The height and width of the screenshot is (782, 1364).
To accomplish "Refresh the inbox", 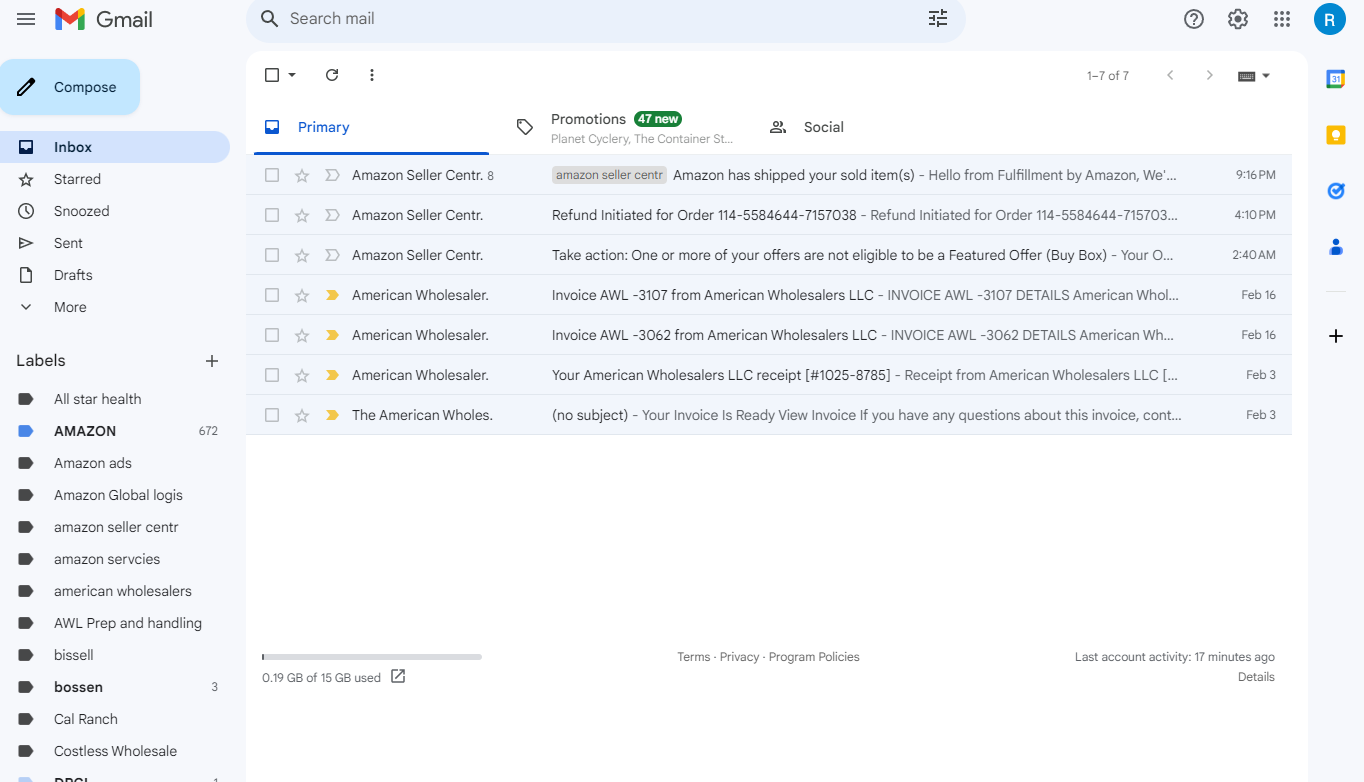I will [332, 75].
